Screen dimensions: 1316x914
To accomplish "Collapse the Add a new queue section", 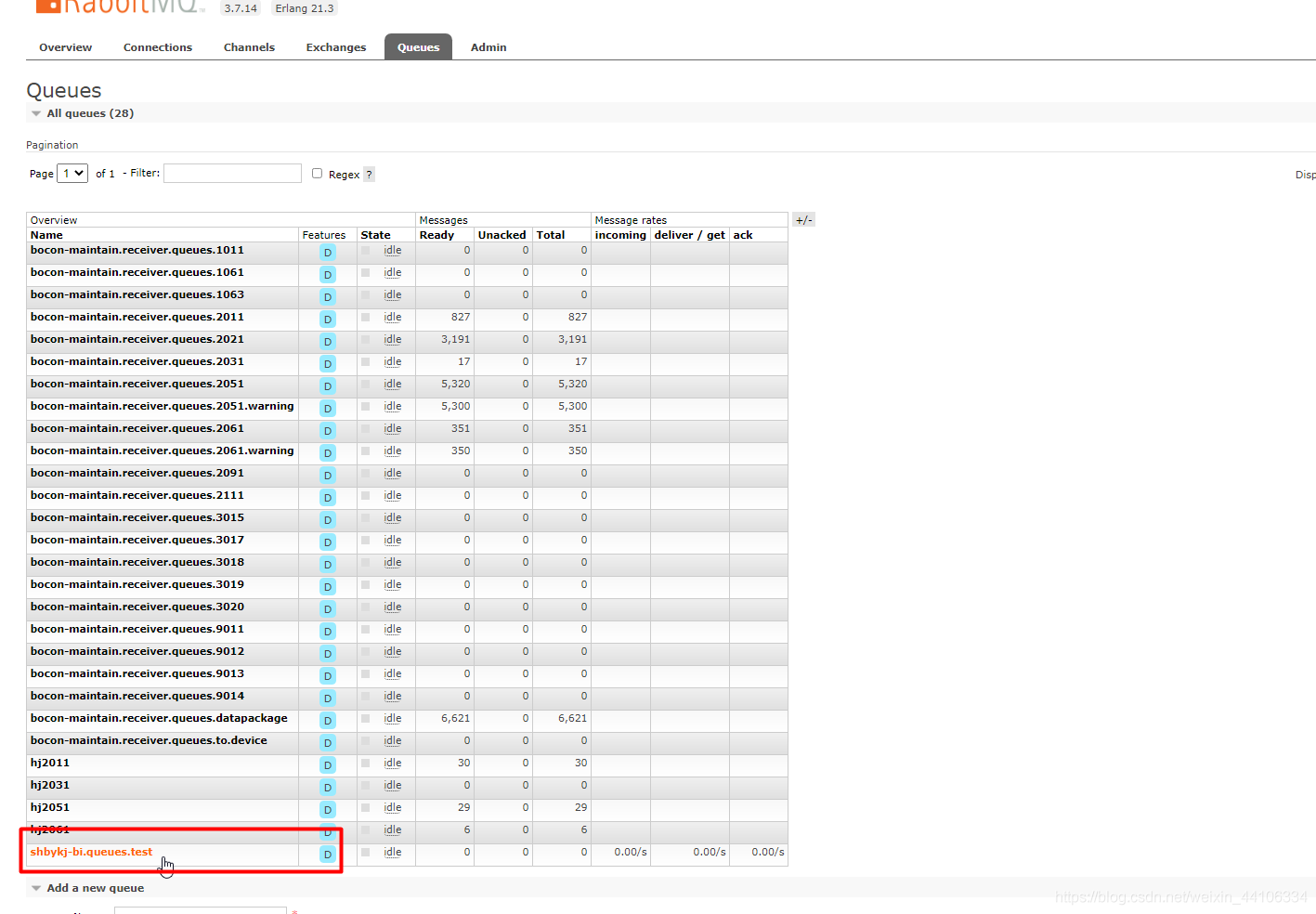I will pyautogui.click(x=87, y=888).
